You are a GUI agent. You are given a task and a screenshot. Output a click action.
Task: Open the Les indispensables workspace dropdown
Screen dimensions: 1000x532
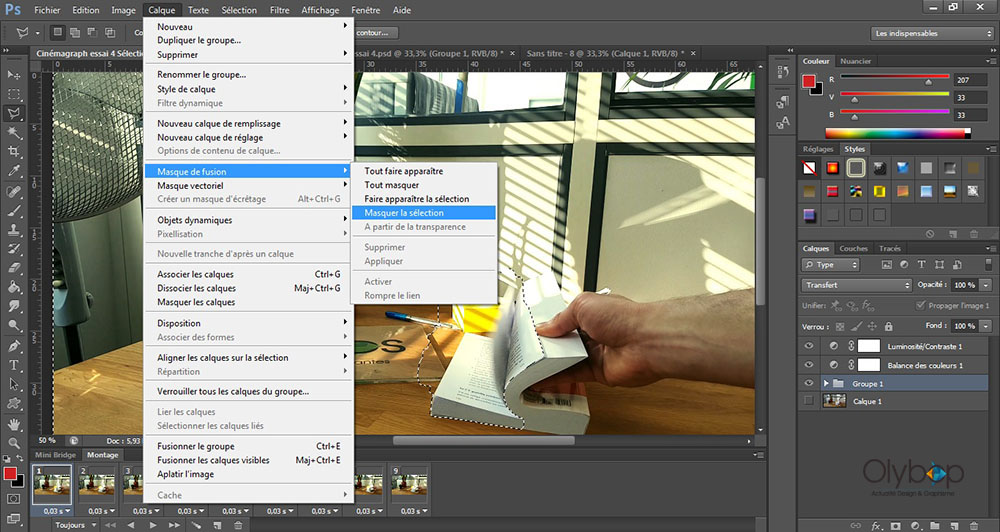pyautogui.click(x=932, y=33)
